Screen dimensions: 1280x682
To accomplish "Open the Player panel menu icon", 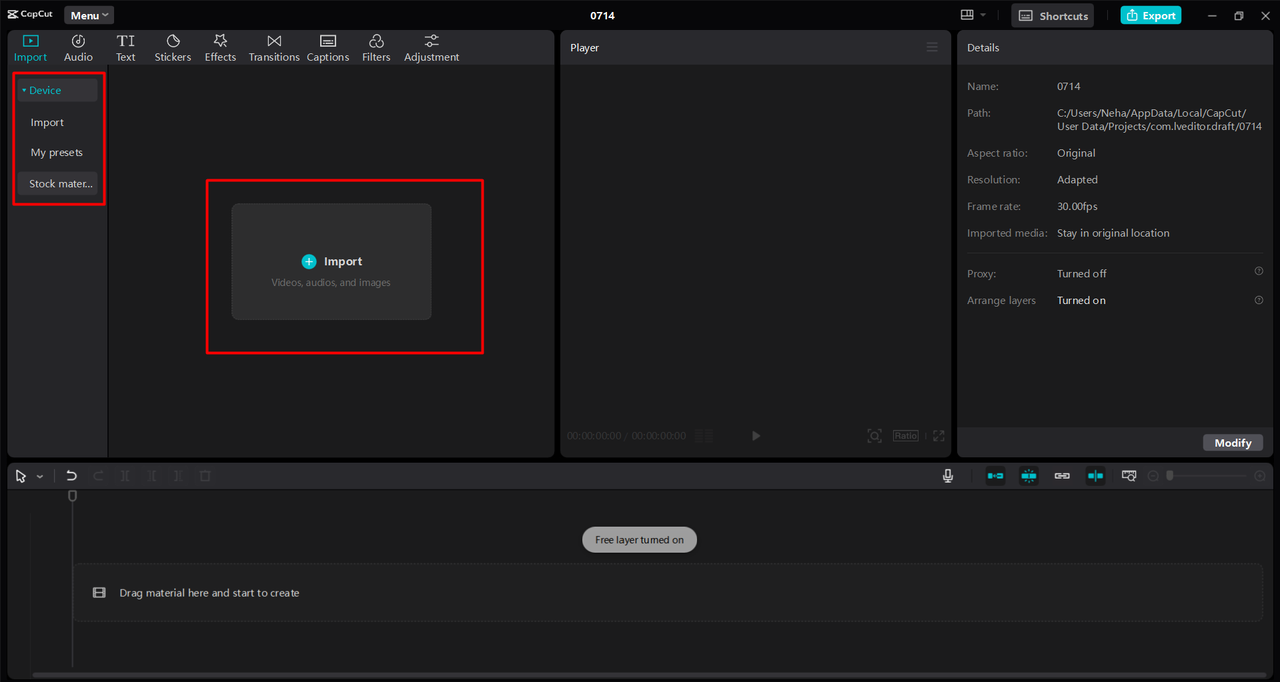I will [932, 47].
